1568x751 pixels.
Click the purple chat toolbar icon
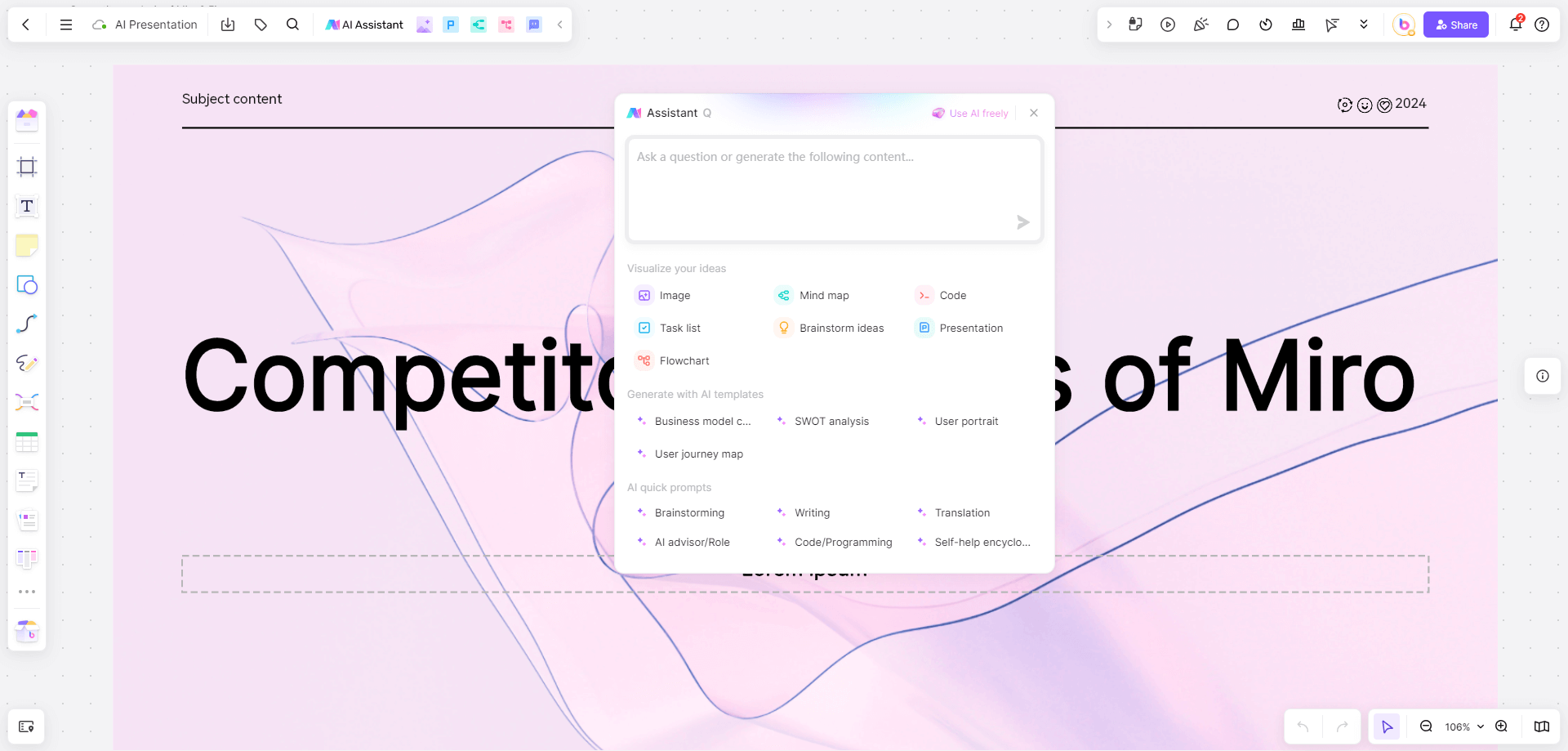click(534, 25)
